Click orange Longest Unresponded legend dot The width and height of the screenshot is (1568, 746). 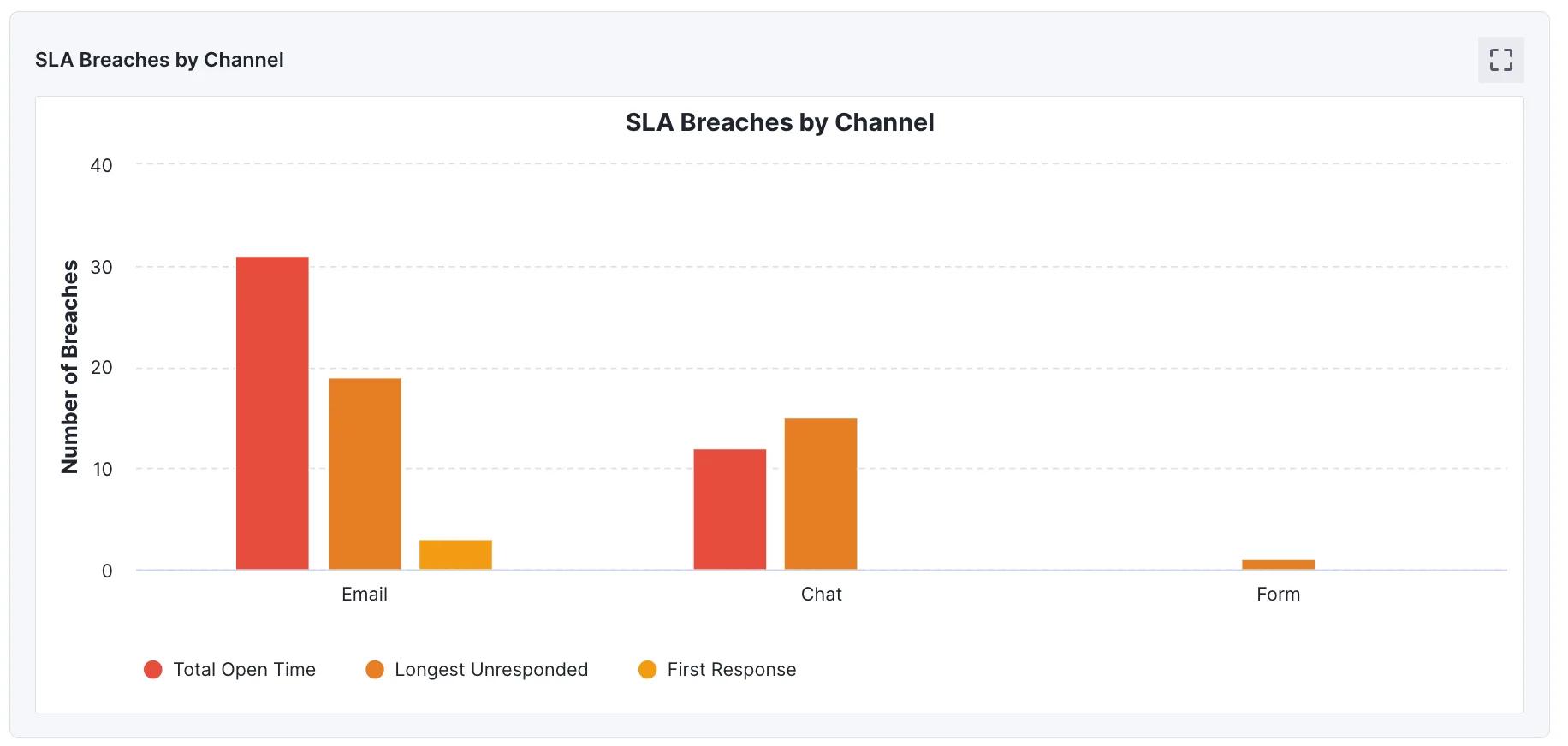click(375, 670)
